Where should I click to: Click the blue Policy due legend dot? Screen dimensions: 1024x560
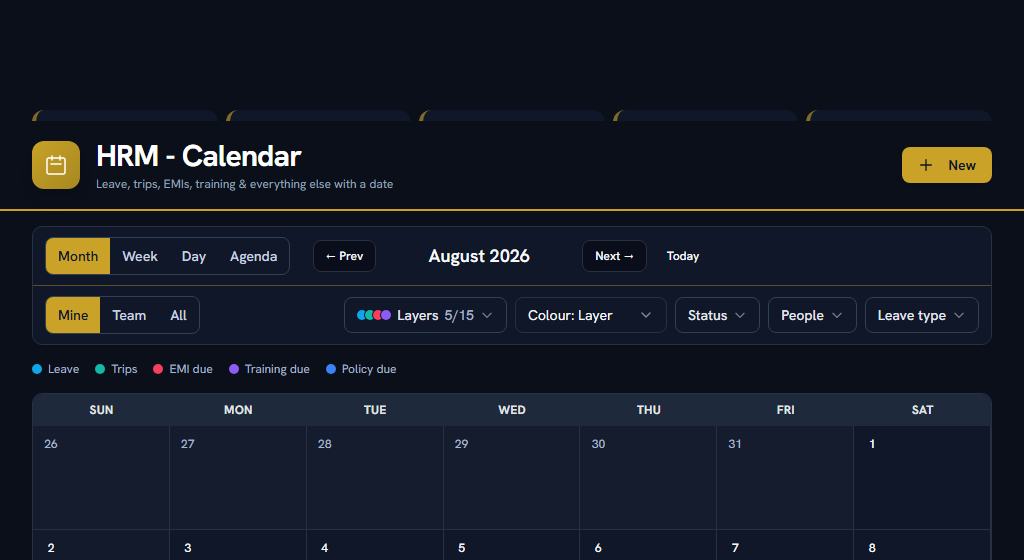point(331,369)
